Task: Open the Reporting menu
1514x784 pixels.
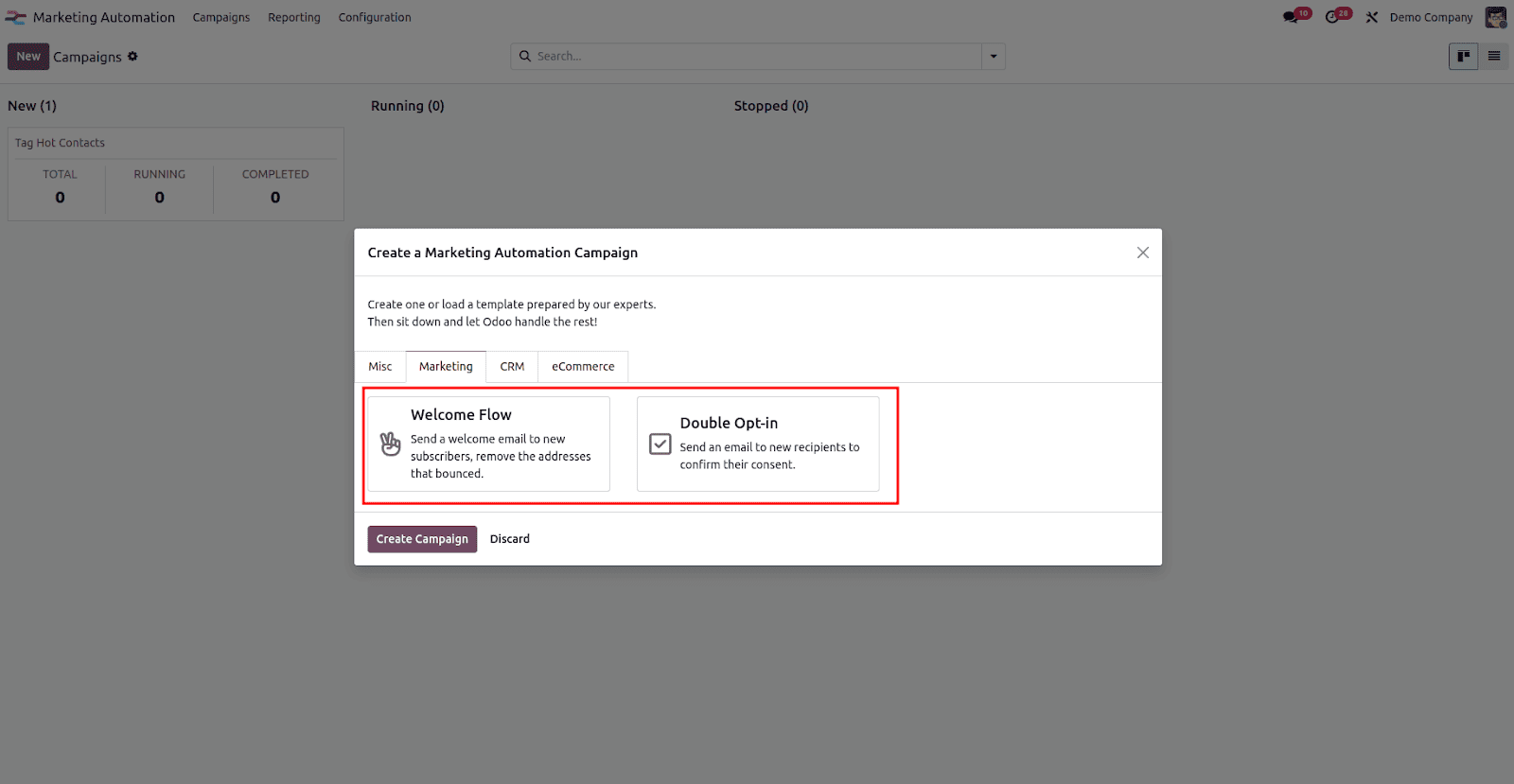Action: click(x=293, y=17)
